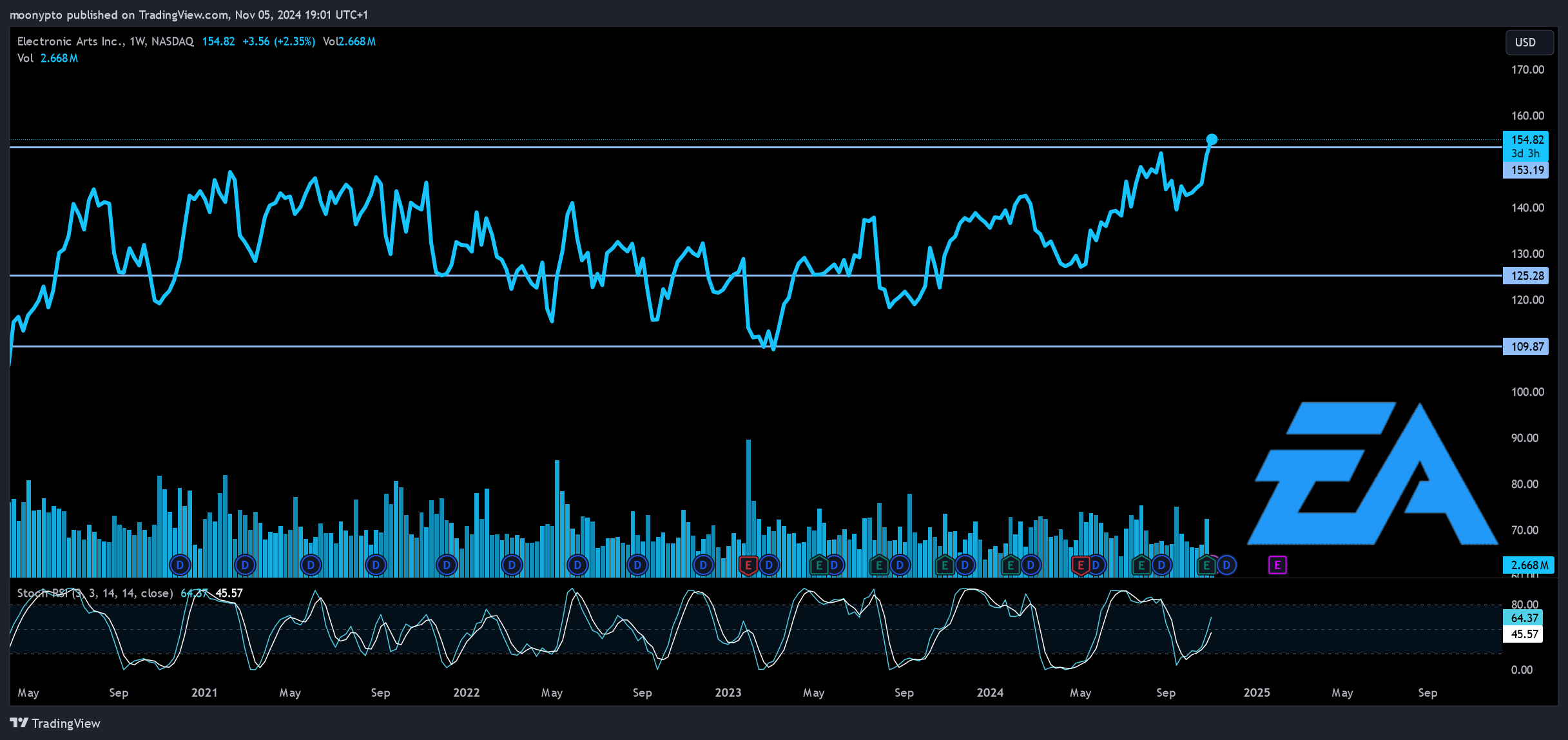The width and height of the screenshot is (1568, 740).
Task: Click the current price label 154.82
Action: (1525, 139)
